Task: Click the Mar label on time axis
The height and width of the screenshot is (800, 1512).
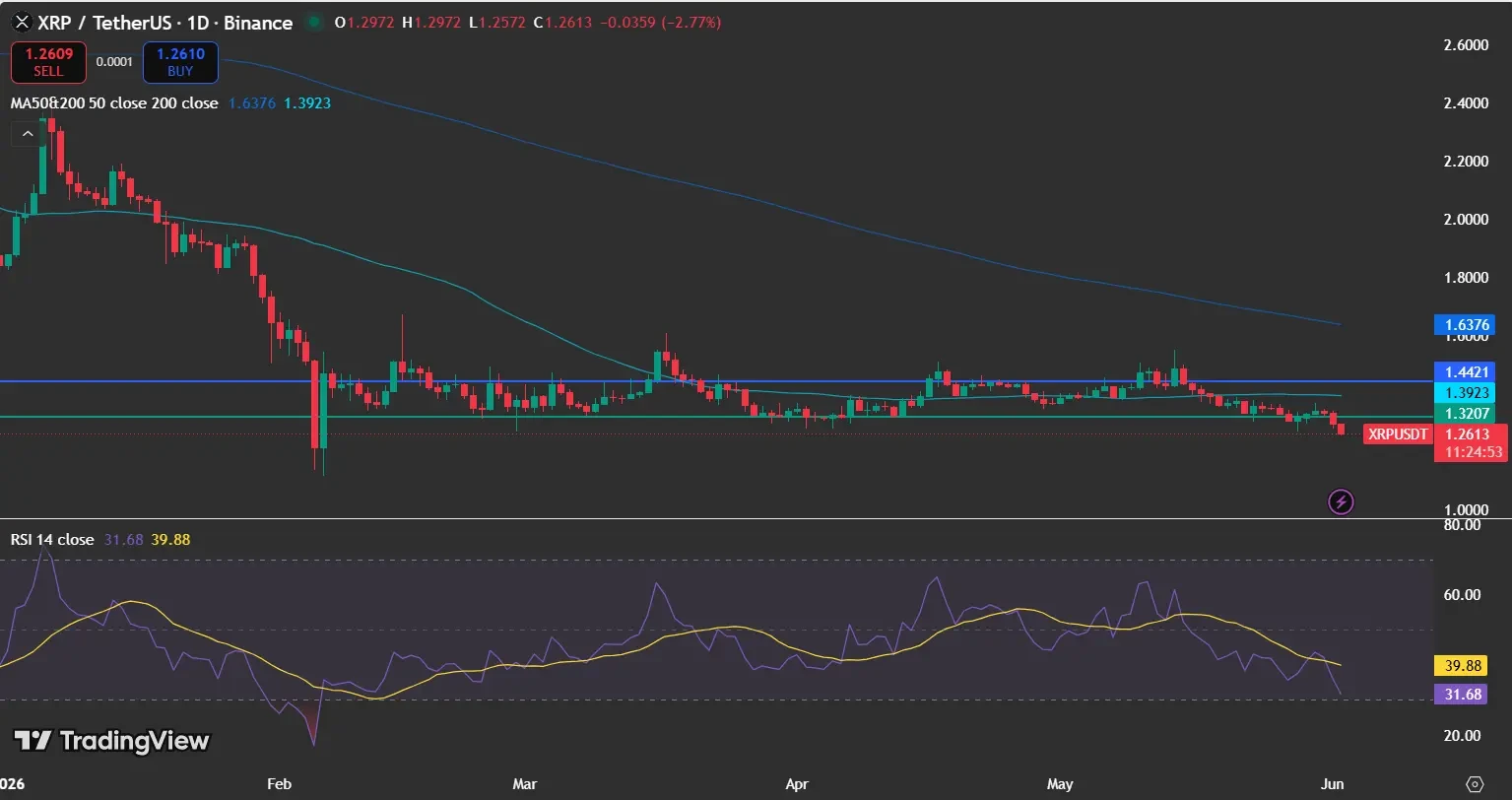Action: click(x=525, y=784)
